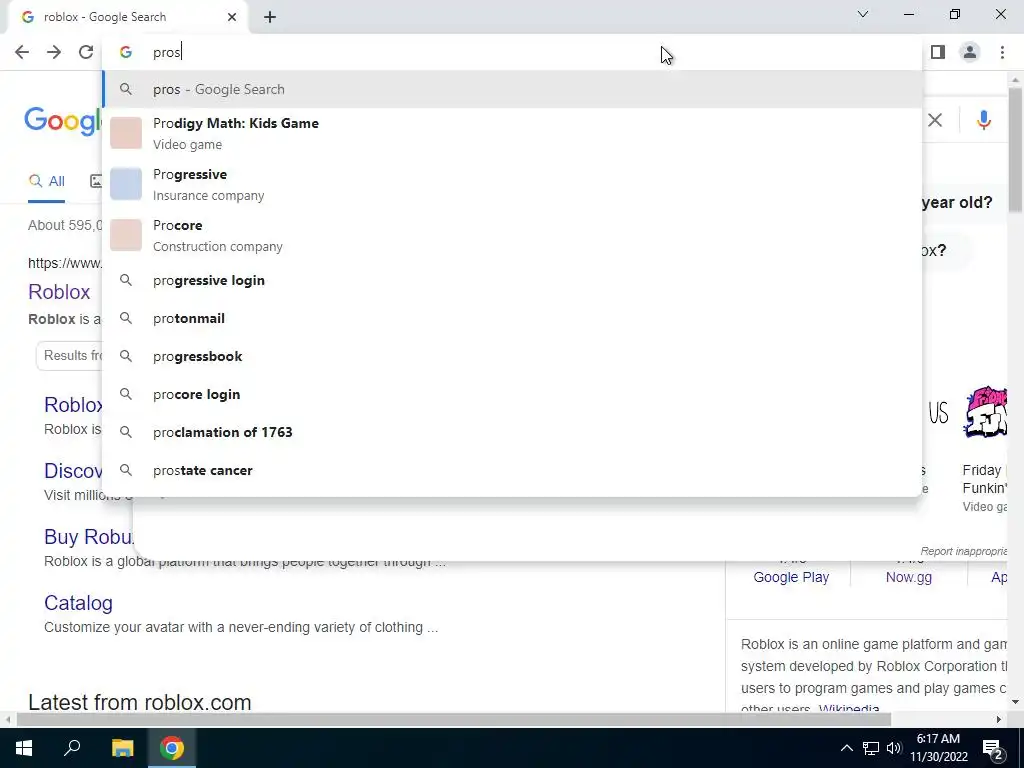Select the 'progressbook' suggestion

512,356
